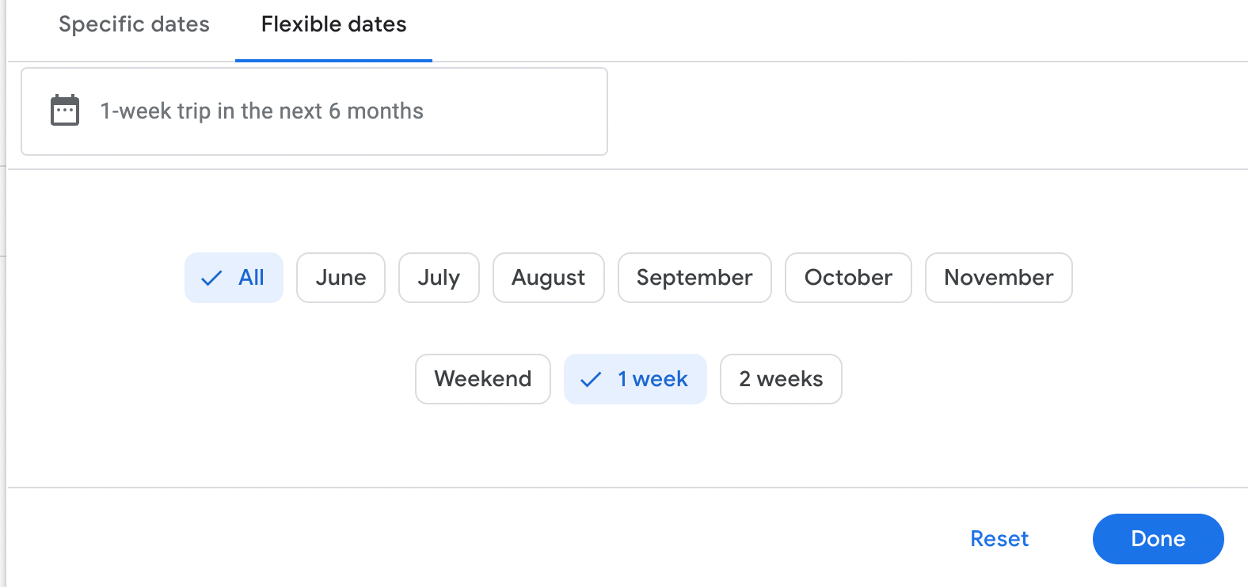Click the checkmark icon on 1 week chip

(591, 380)
